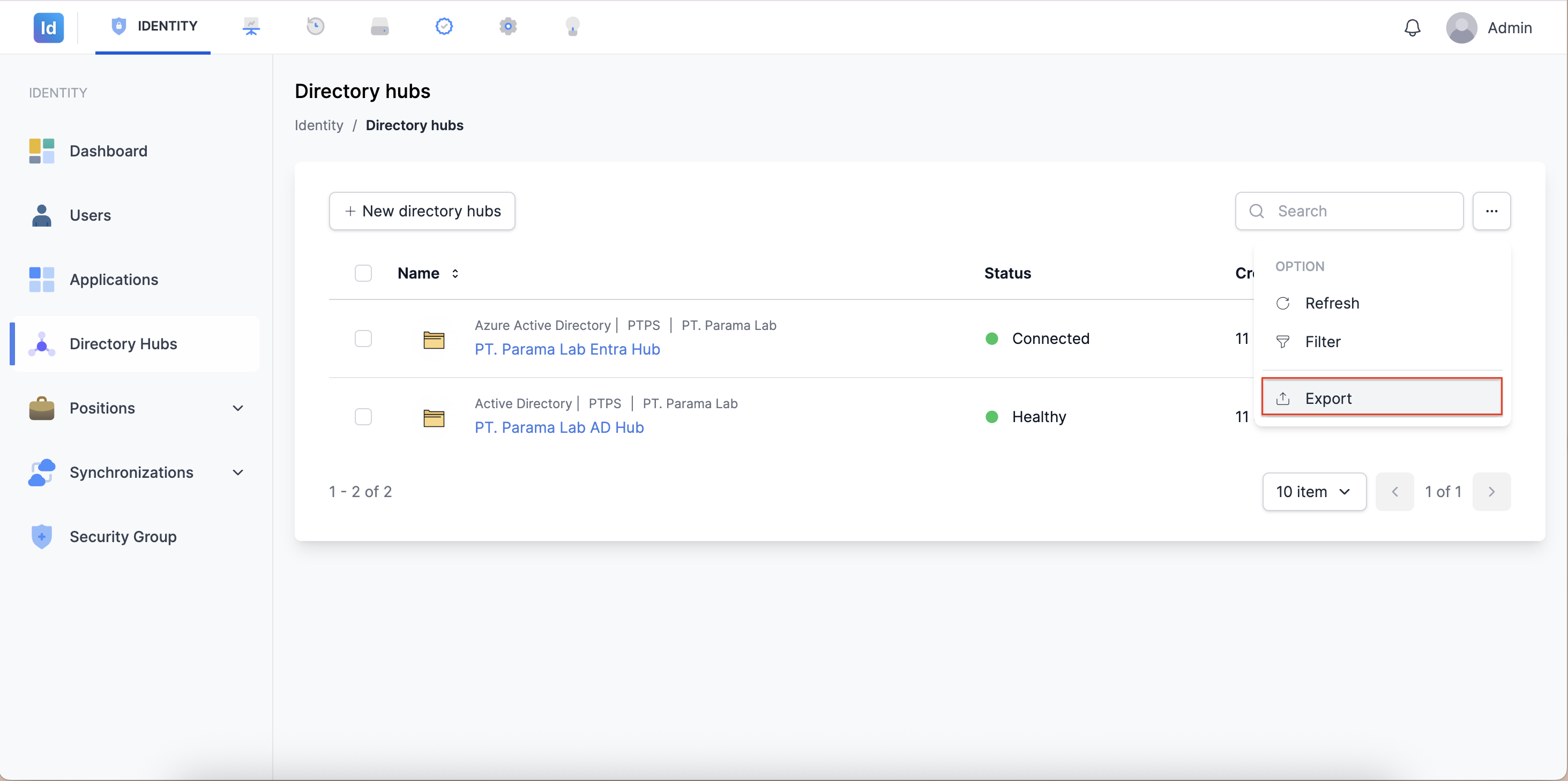Image resolution: width=1568 pixels, height=781 pixels.
Task: Choose Refresh from the option menu
Action: (1382, 303)
